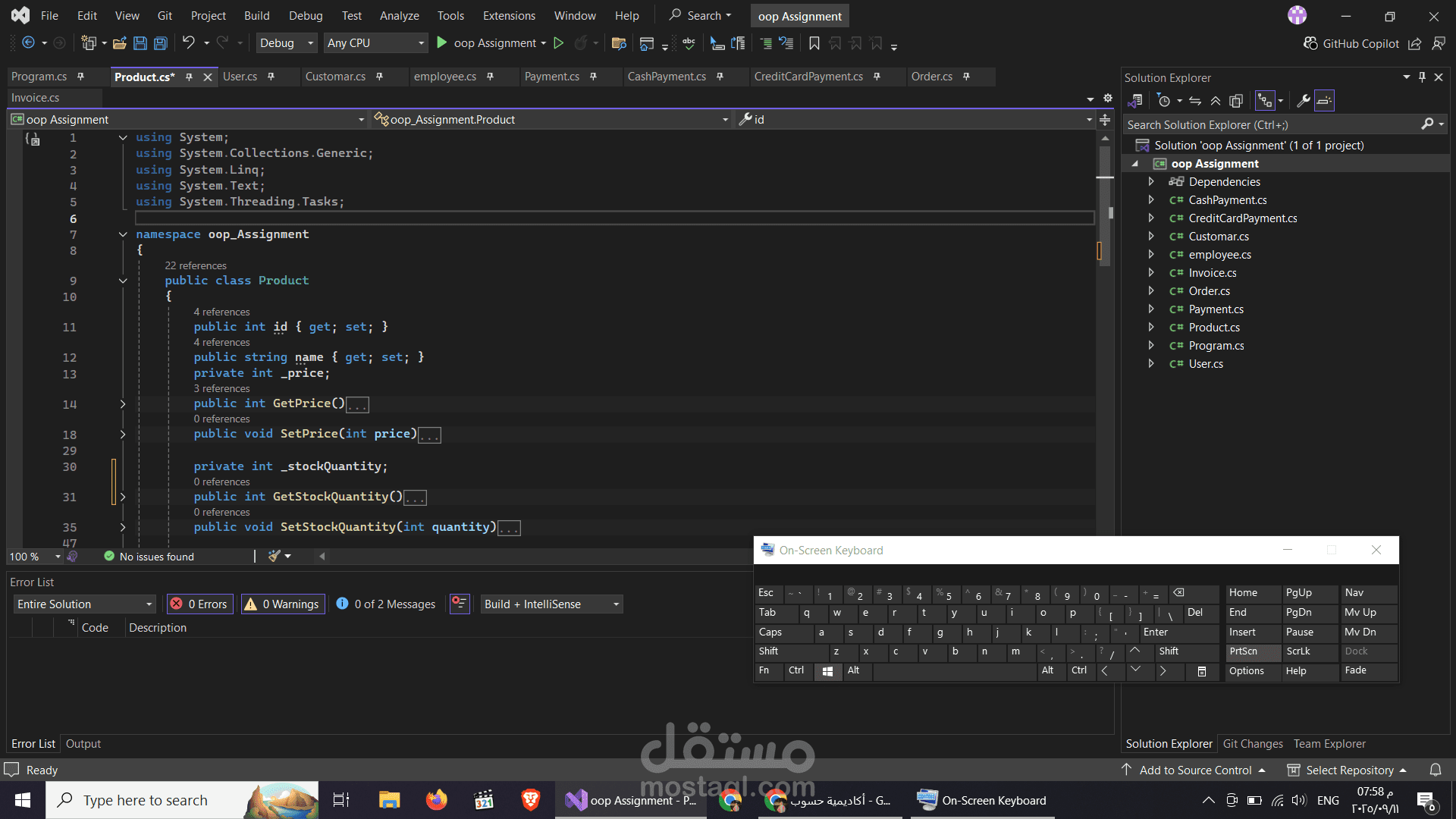
Task: Start debugging with green play arrow
Action: [x=442, y=43]
